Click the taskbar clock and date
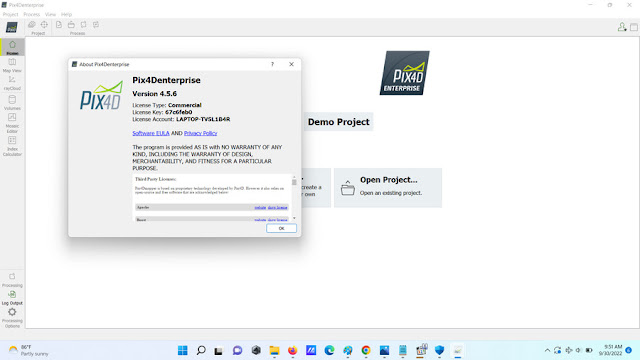 point(611,350)
